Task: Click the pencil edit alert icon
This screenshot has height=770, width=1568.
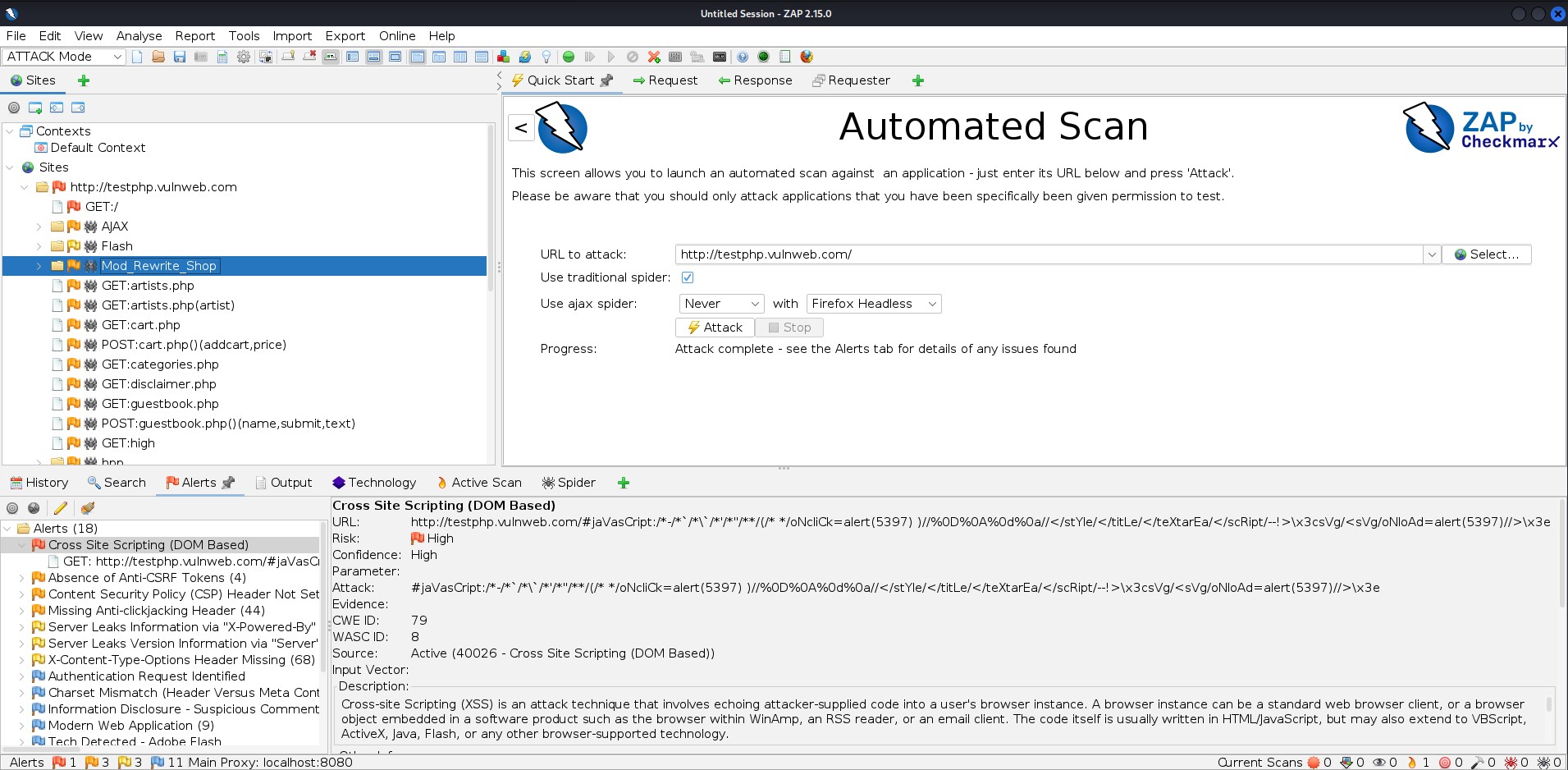Action: [x=60, y=508]
